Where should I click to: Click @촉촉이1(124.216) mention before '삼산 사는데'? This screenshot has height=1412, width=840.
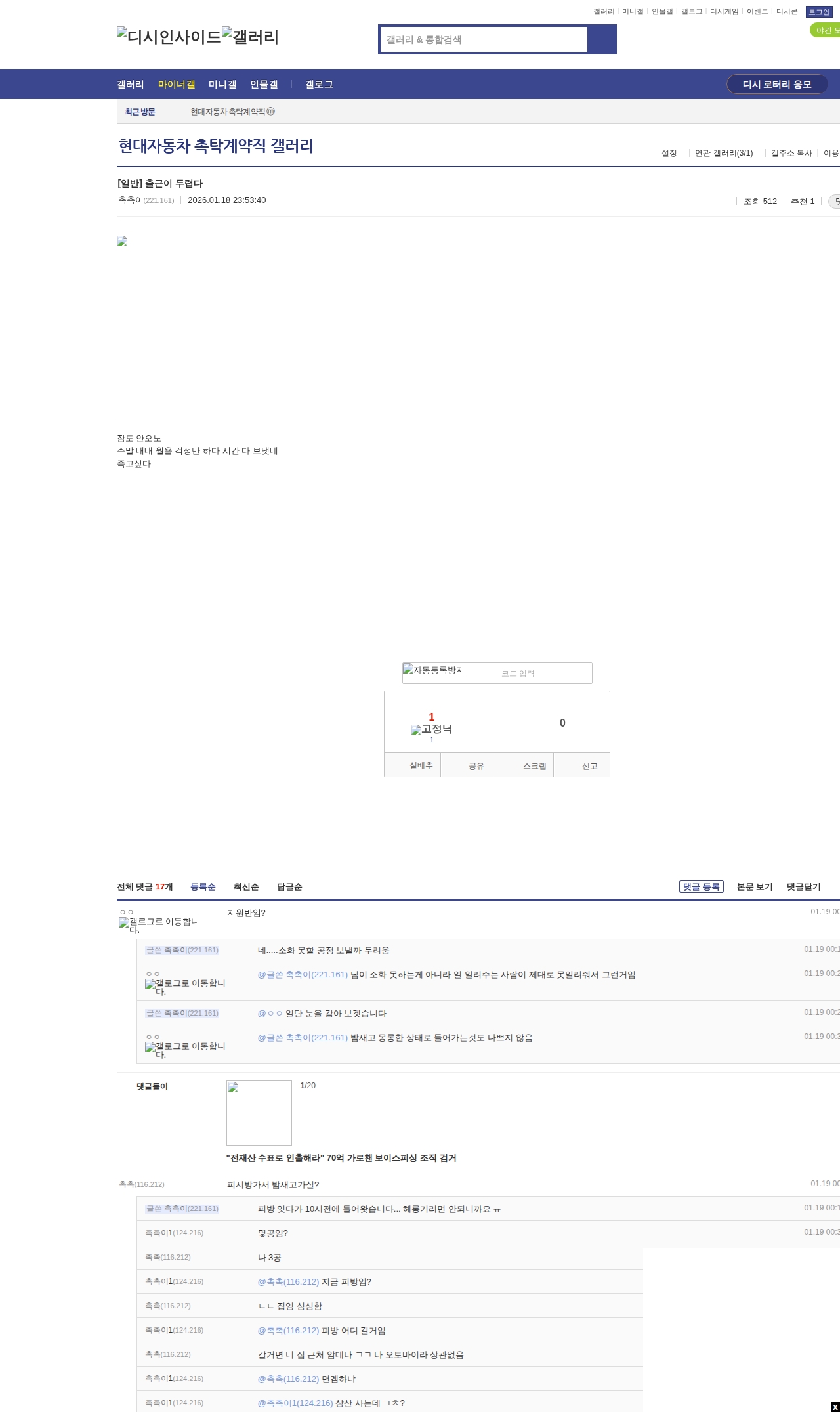[295, 1403]
